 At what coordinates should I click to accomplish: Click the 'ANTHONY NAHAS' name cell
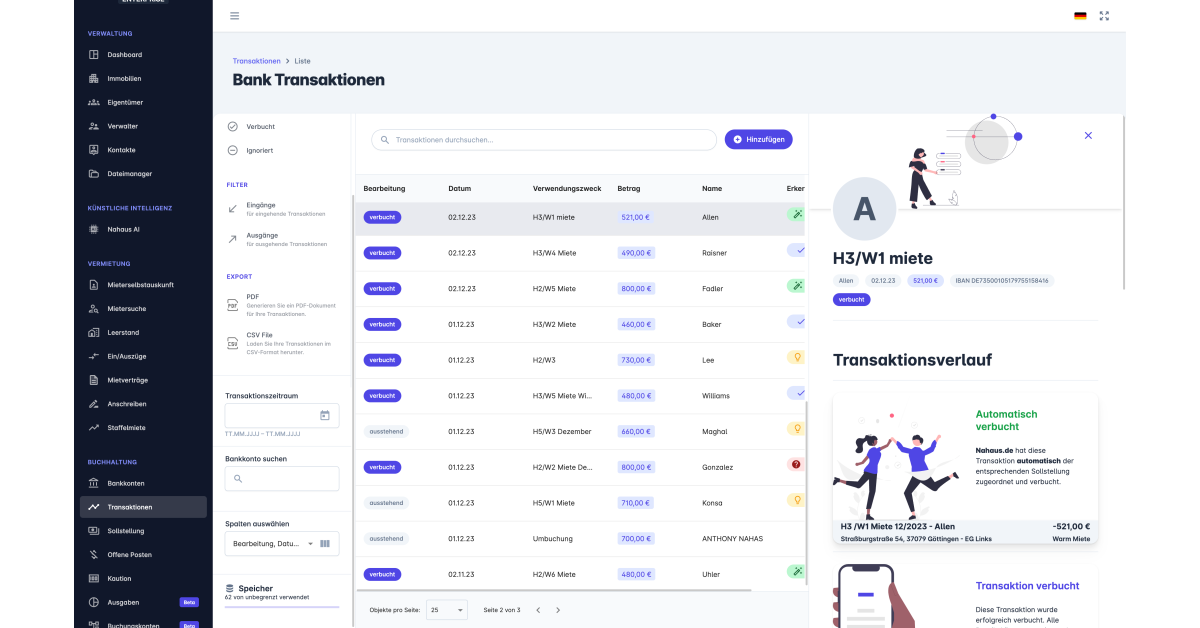[x=733, y=539]
